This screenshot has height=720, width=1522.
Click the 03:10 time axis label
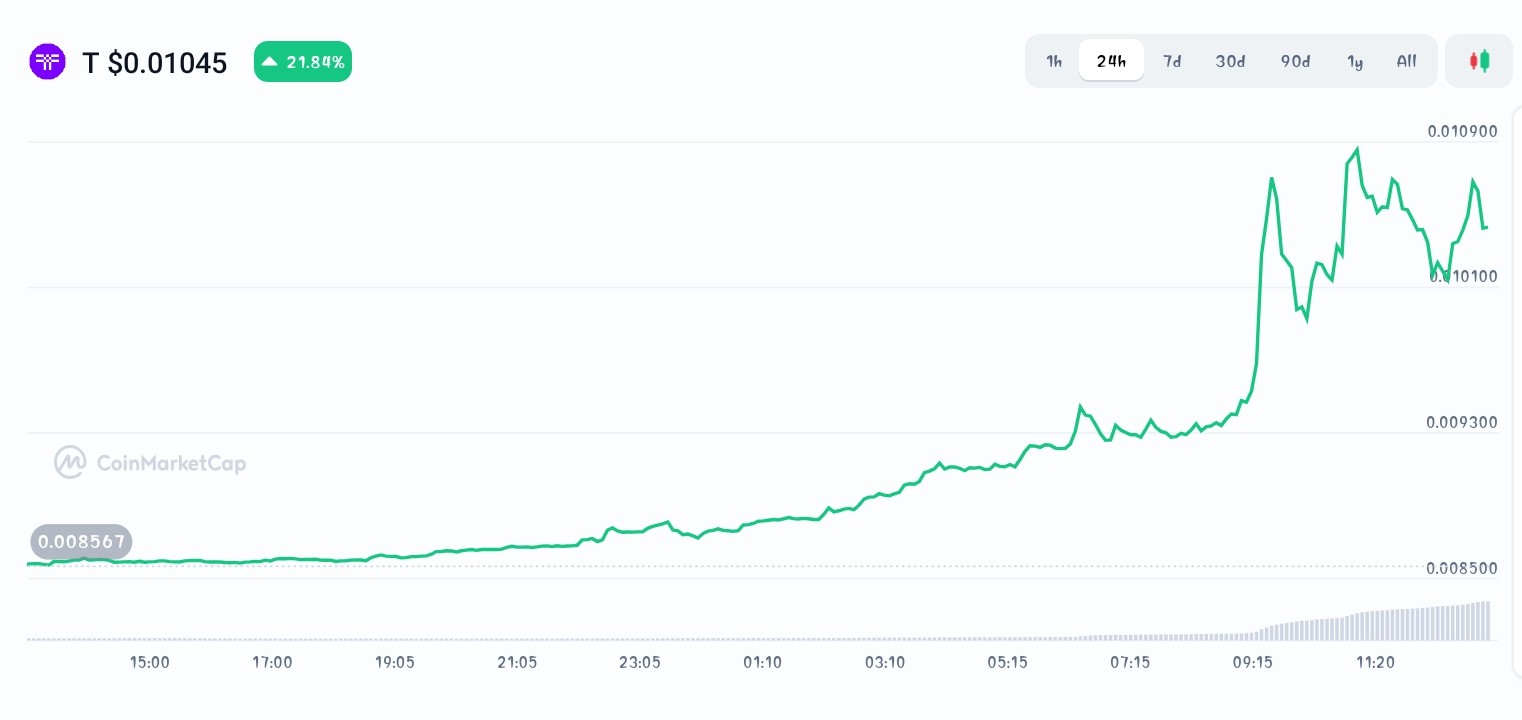(x=885, y=662)
